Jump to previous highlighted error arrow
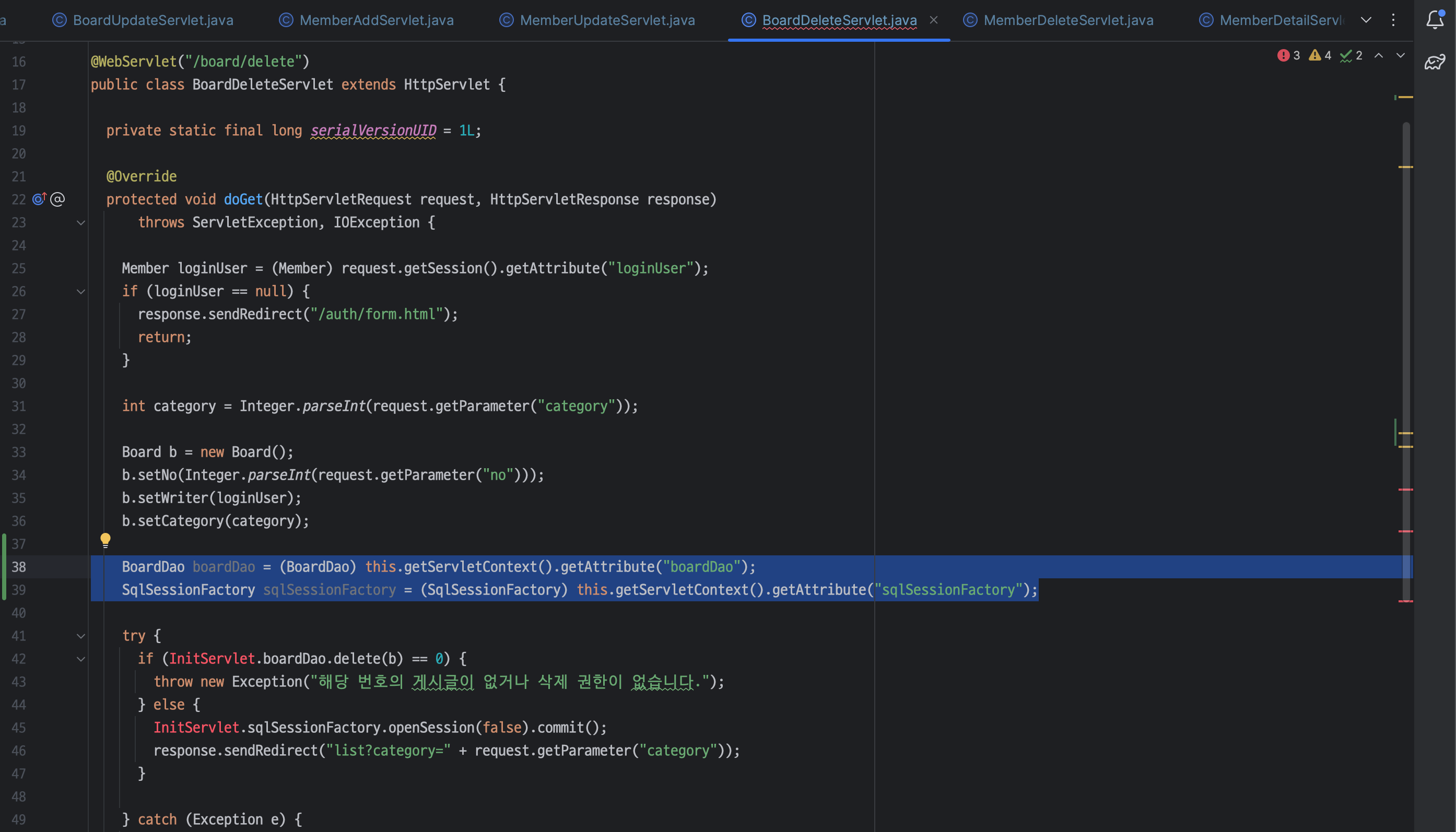 point(1379,55)
